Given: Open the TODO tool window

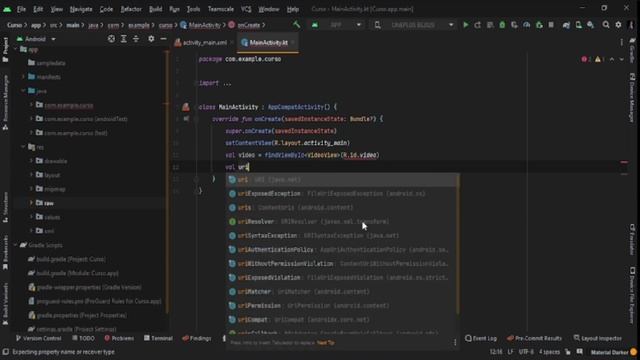Looking at the screenshot, I should (83, 338).
